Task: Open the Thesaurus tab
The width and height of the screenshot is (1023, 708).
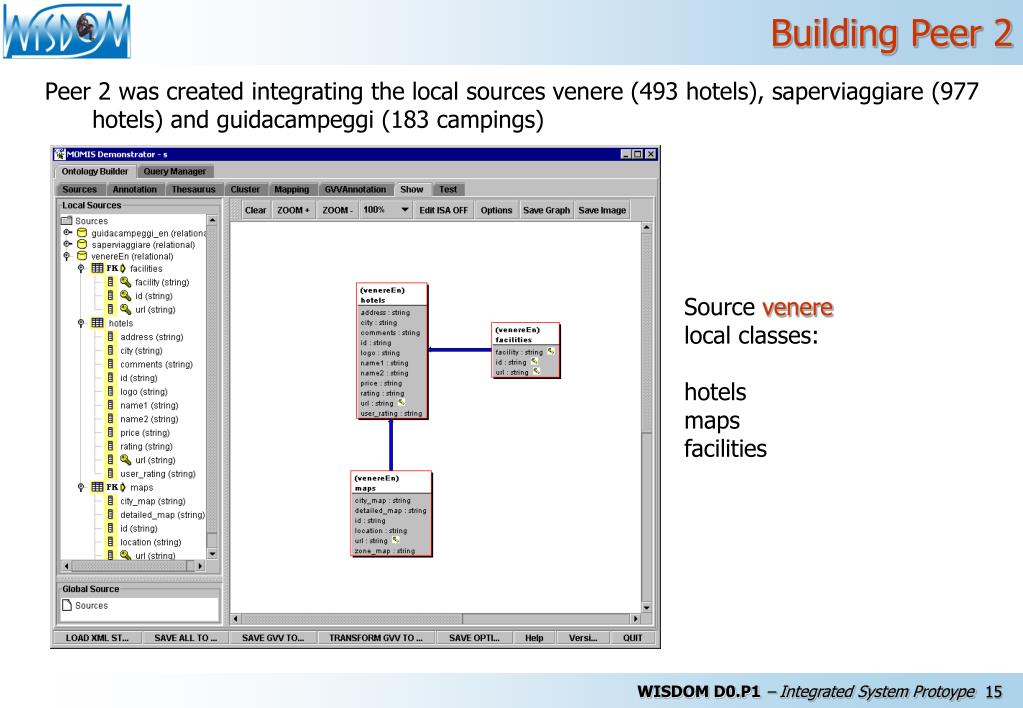Action: pos(193,189)
